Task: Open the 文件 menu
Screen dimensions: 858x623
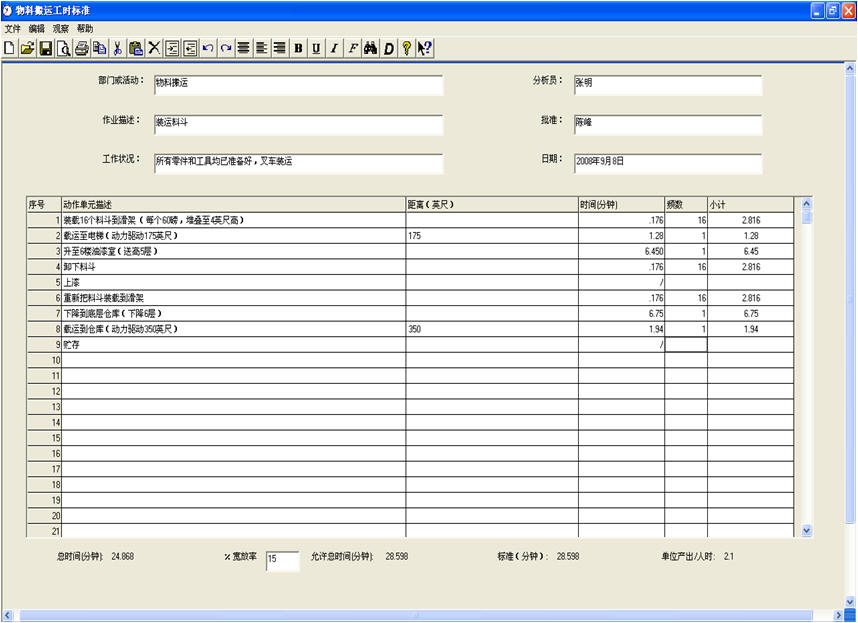Action: pos(12,29)
